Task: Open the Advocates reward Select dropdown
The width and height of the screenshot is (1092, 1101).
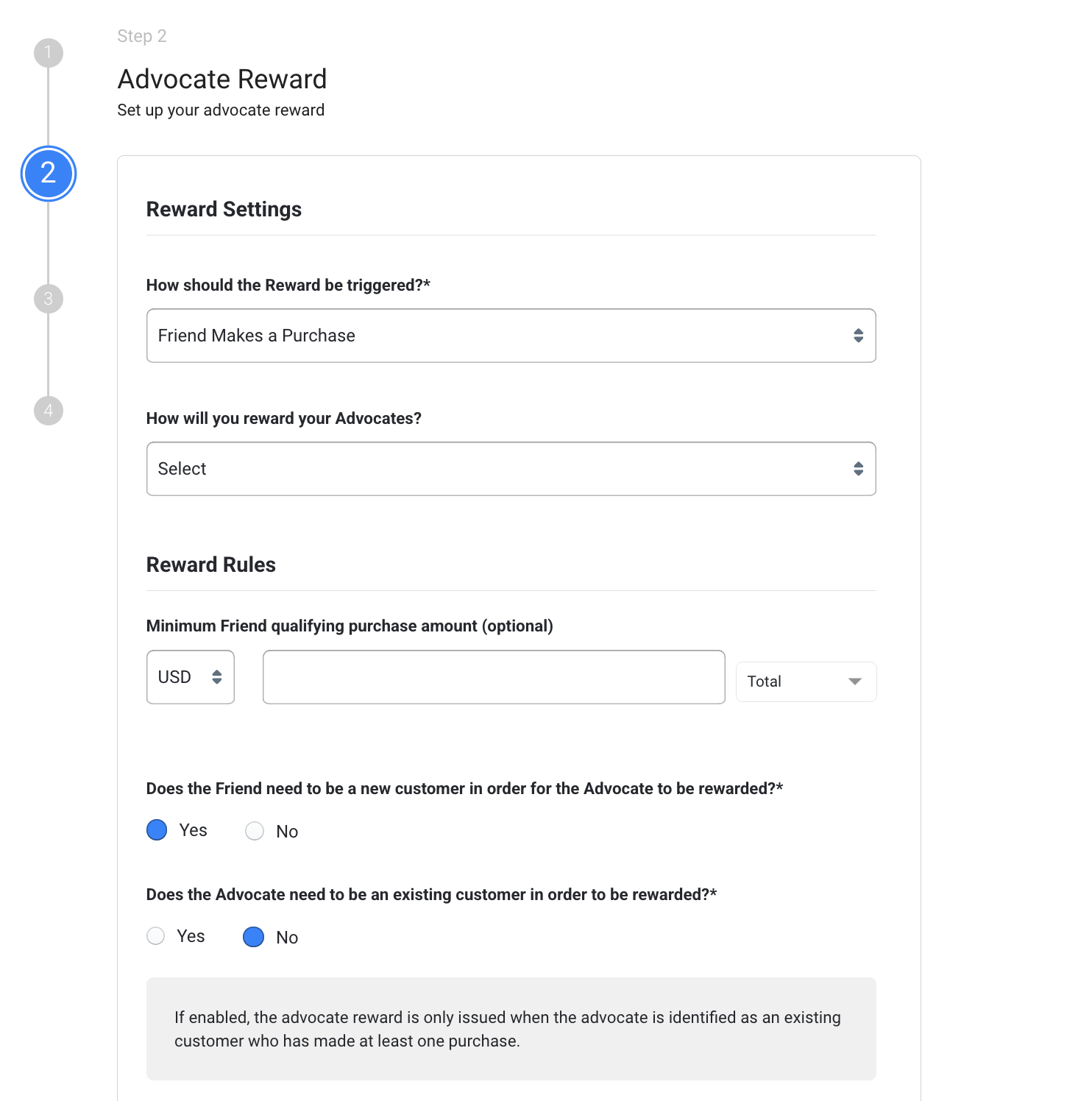Action: tap(511, 469)
